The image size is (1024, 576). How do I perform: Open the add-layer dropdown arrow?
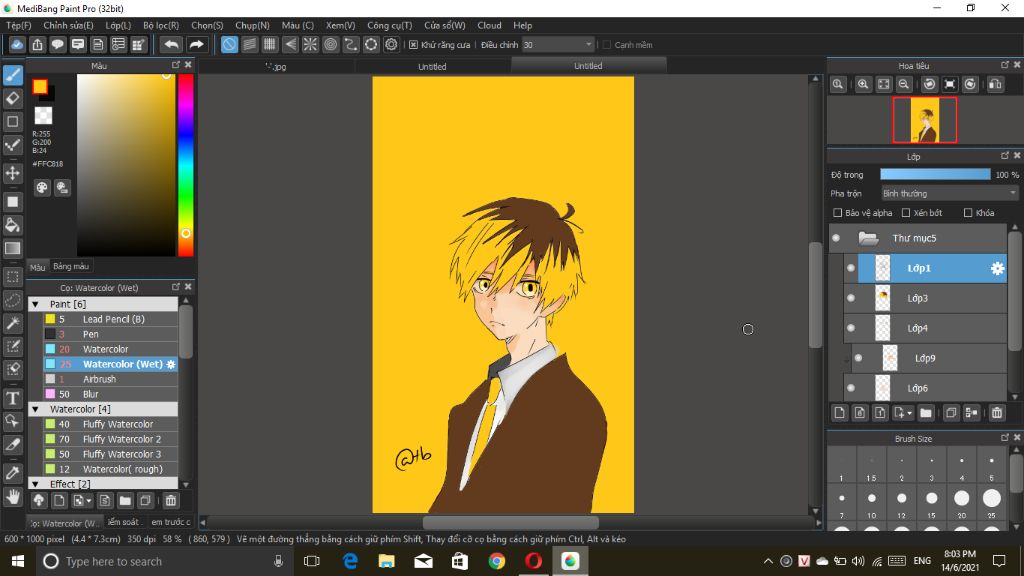pos(909,413)
